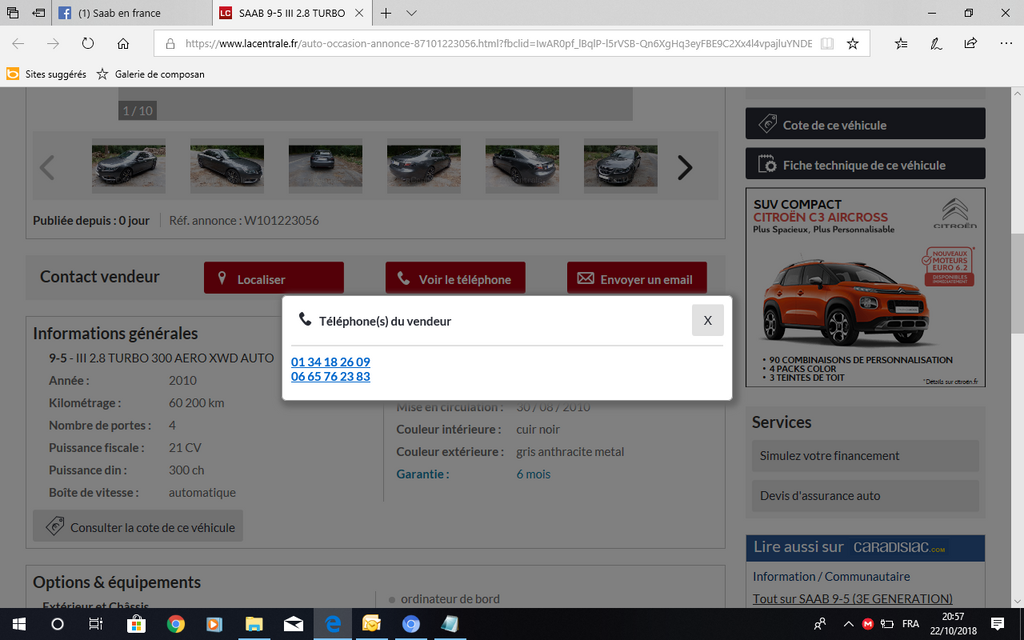Select second car photo thumbnail
Viewport: 1024px width, 640px height.
click(x=227, y=166)
